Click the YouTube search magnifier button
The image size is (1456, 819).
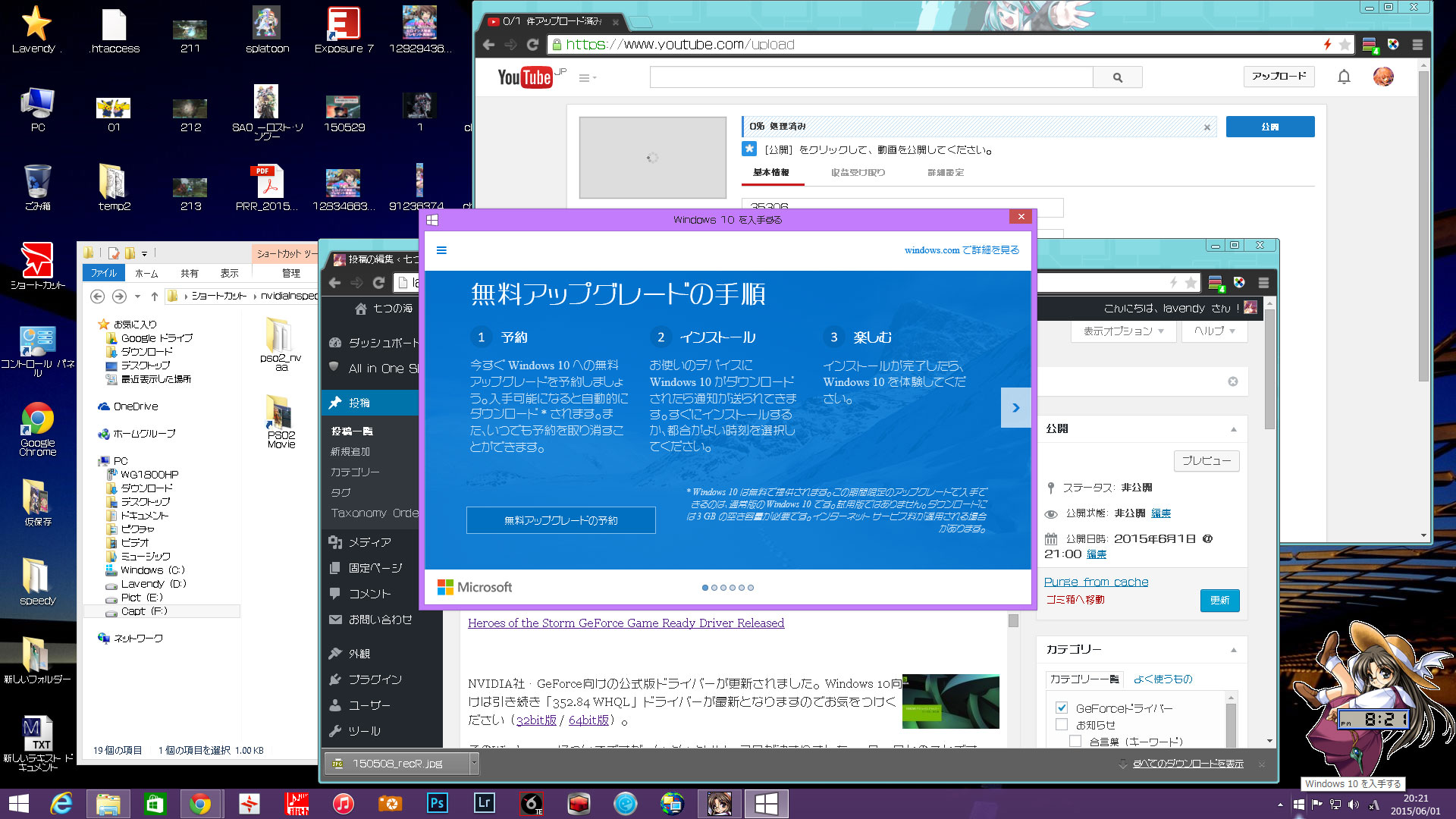coord(1118,77)
